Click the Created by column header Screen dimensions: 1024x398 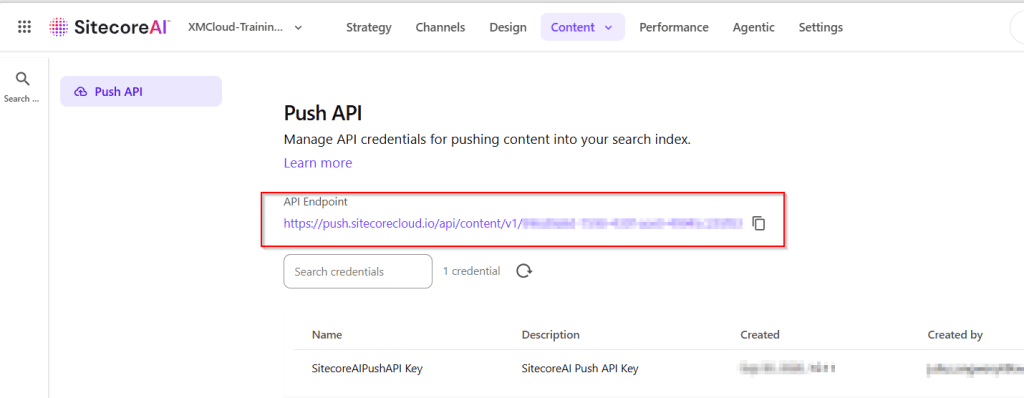click(955, 335)
